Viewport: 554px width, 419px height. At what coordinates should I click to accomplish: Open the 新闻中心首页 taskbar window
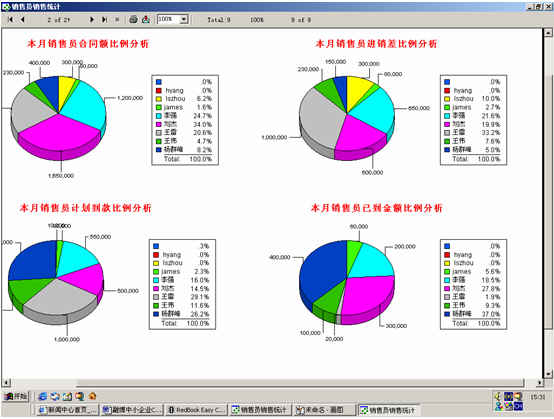[x=67, y=410]
